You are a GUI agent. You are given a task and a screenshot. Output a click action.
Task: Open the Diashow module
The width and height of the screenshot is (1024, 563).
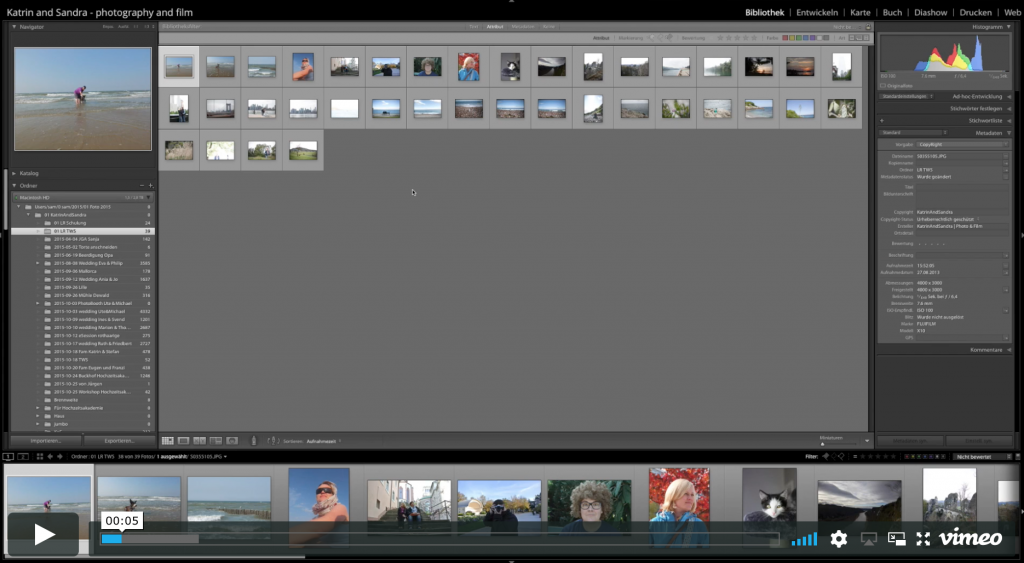point(931,12)
